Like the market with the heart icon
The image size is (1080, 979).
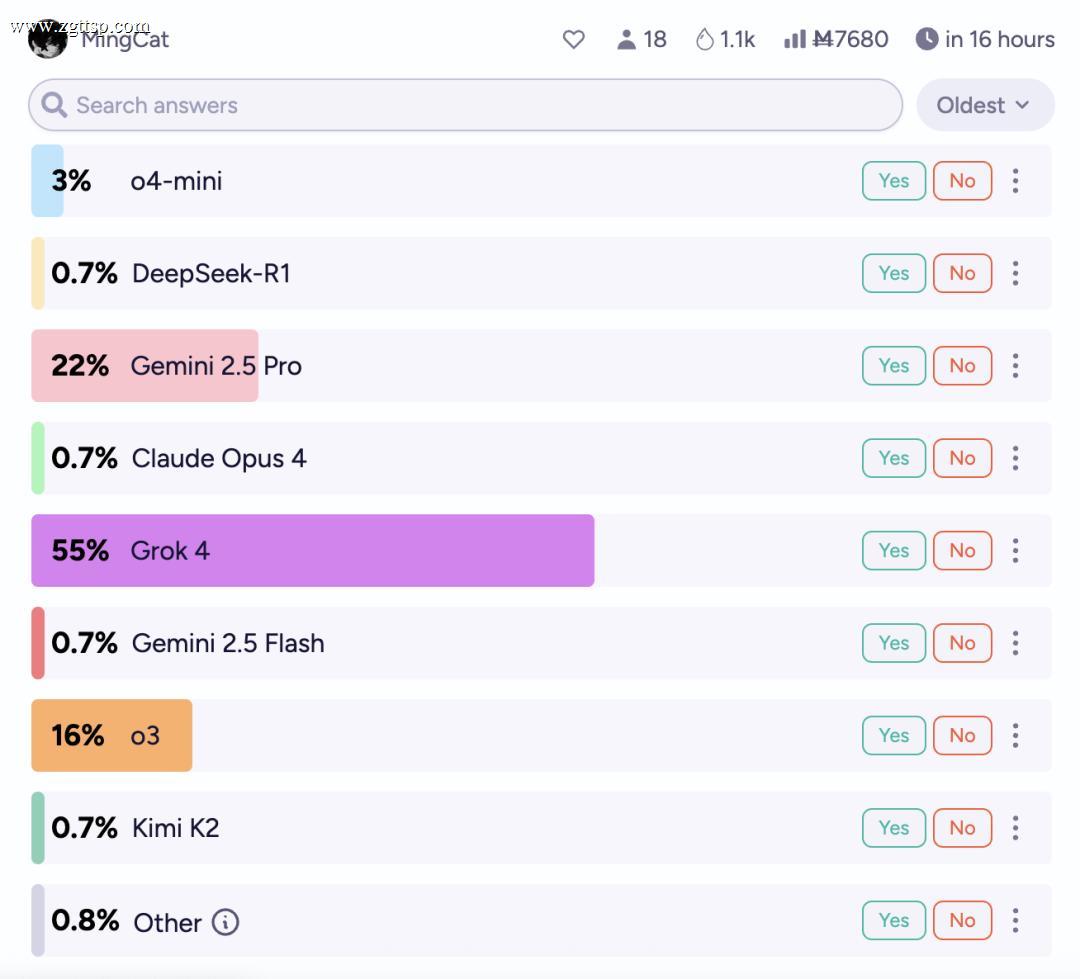point(573,39)
